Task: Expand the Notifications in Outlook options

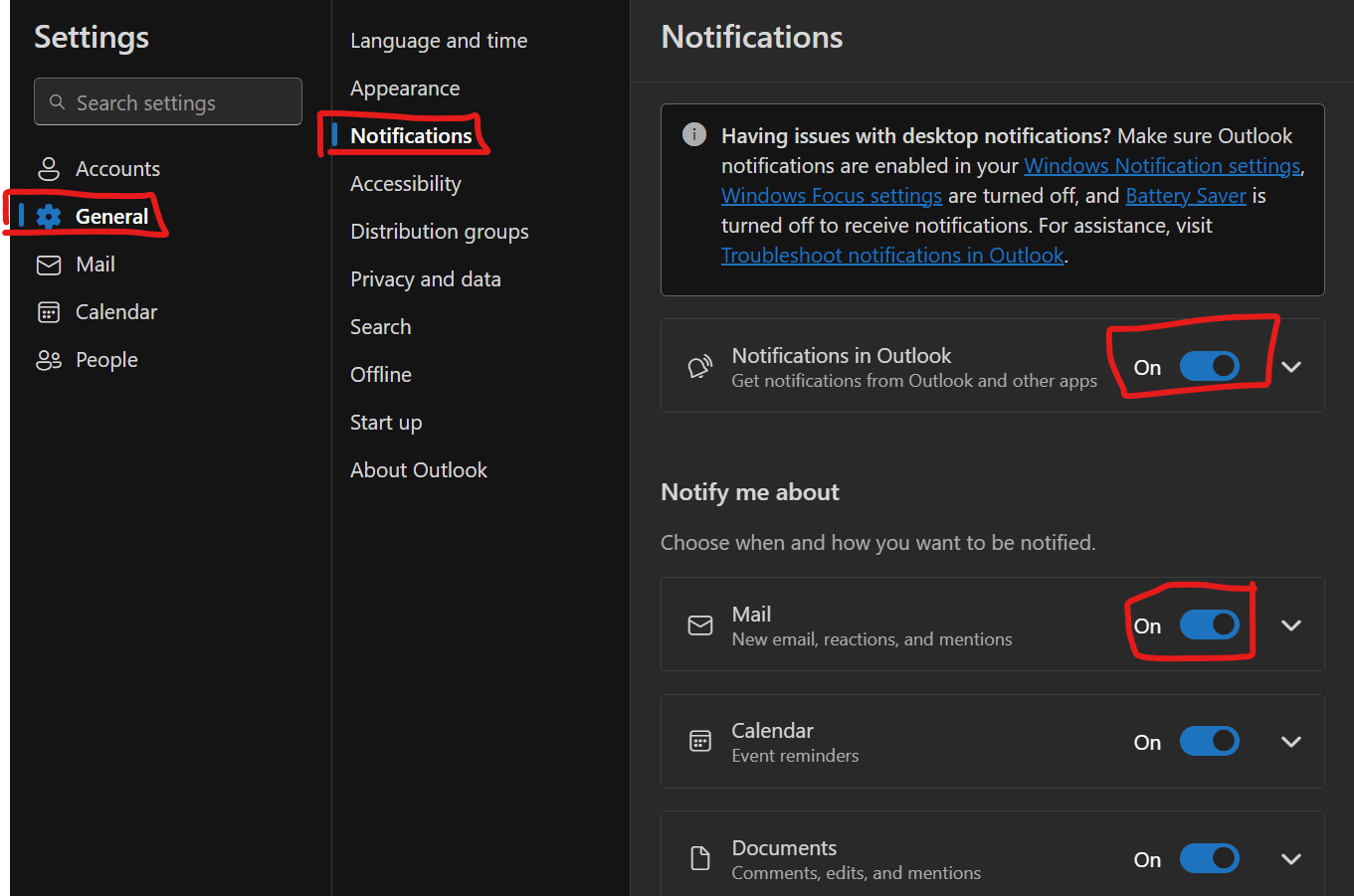Action: pos(1291,367)
